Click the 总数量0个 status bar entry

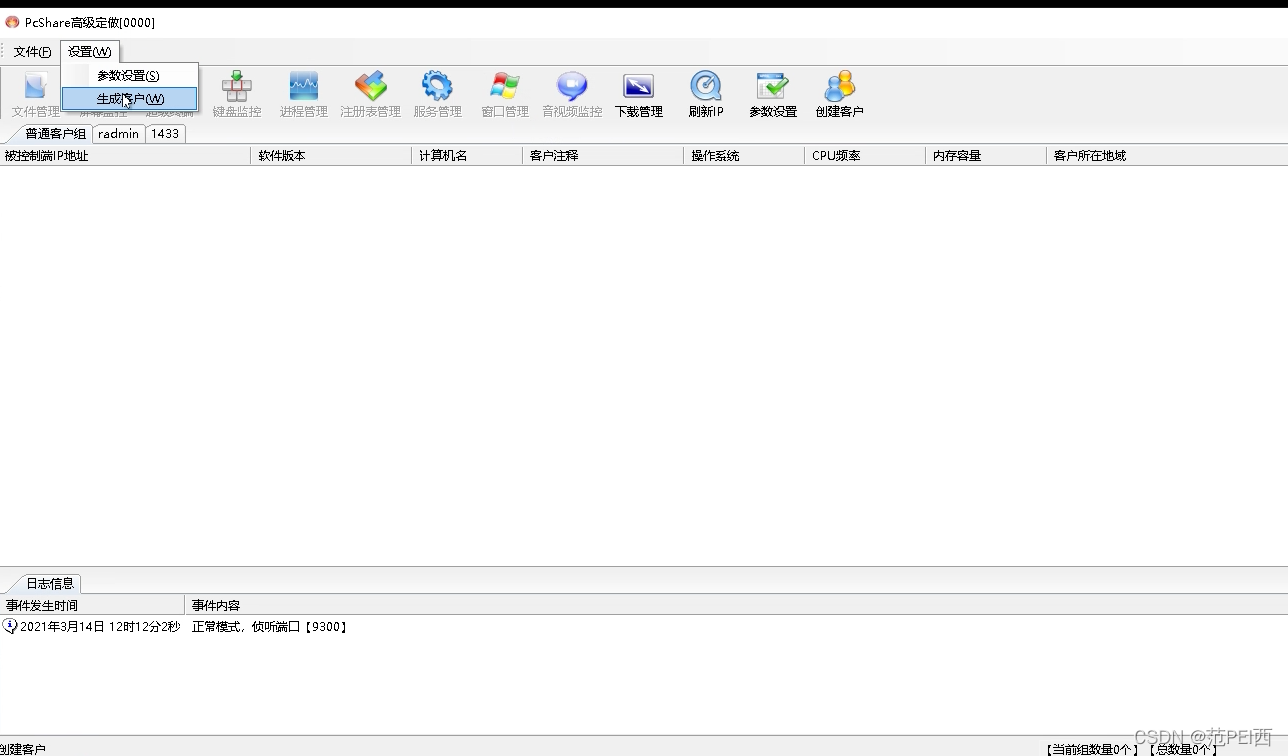click(1183, 749)
